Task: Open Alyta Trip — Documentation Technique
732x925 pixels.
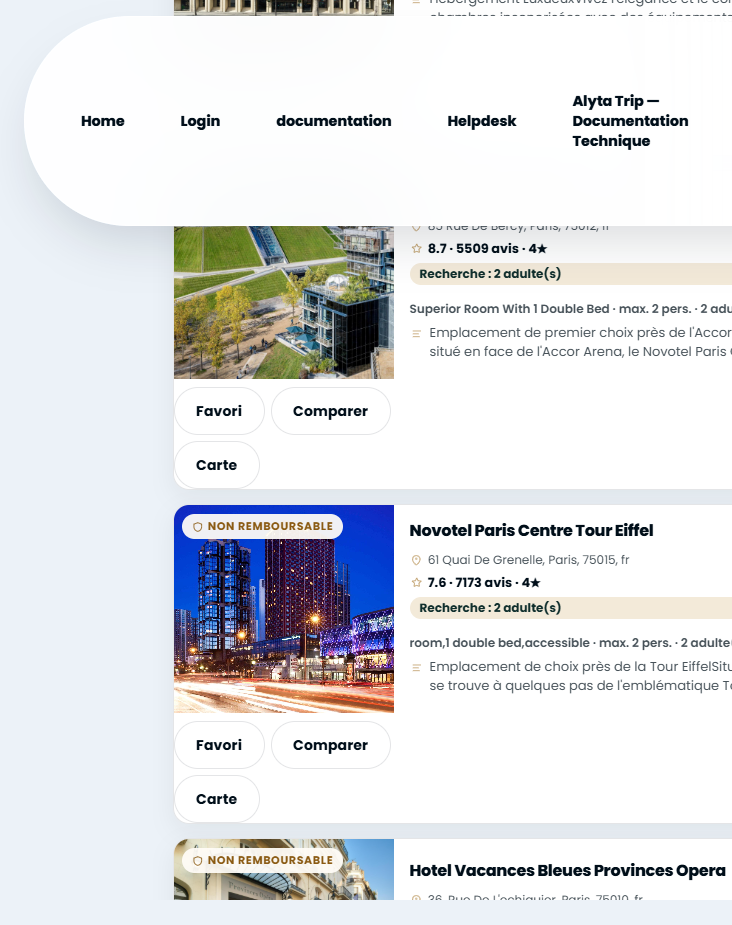Action: [630, 121]
